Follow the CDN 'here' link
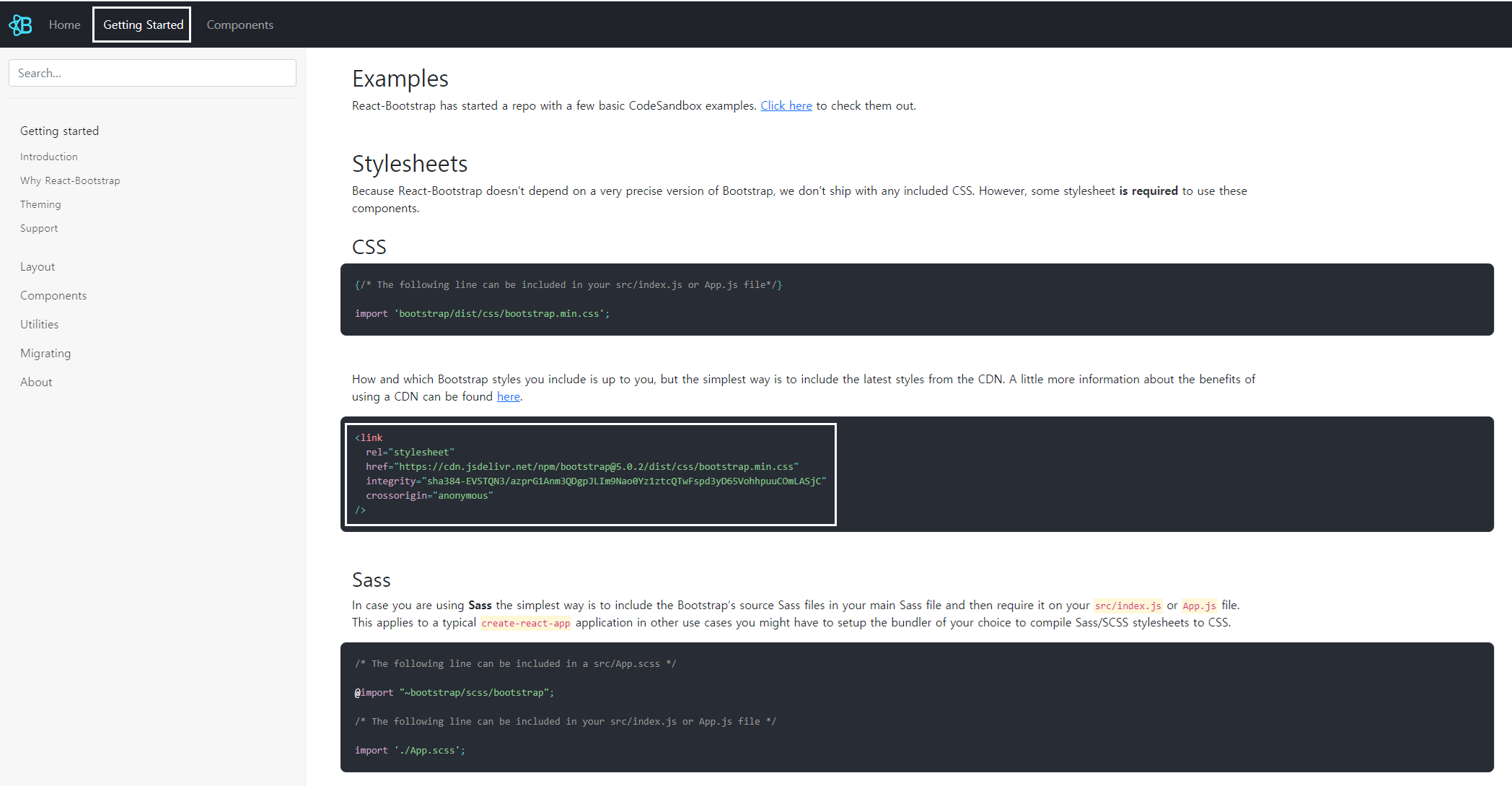This screenshot has height=786, width=1512. 508,396
